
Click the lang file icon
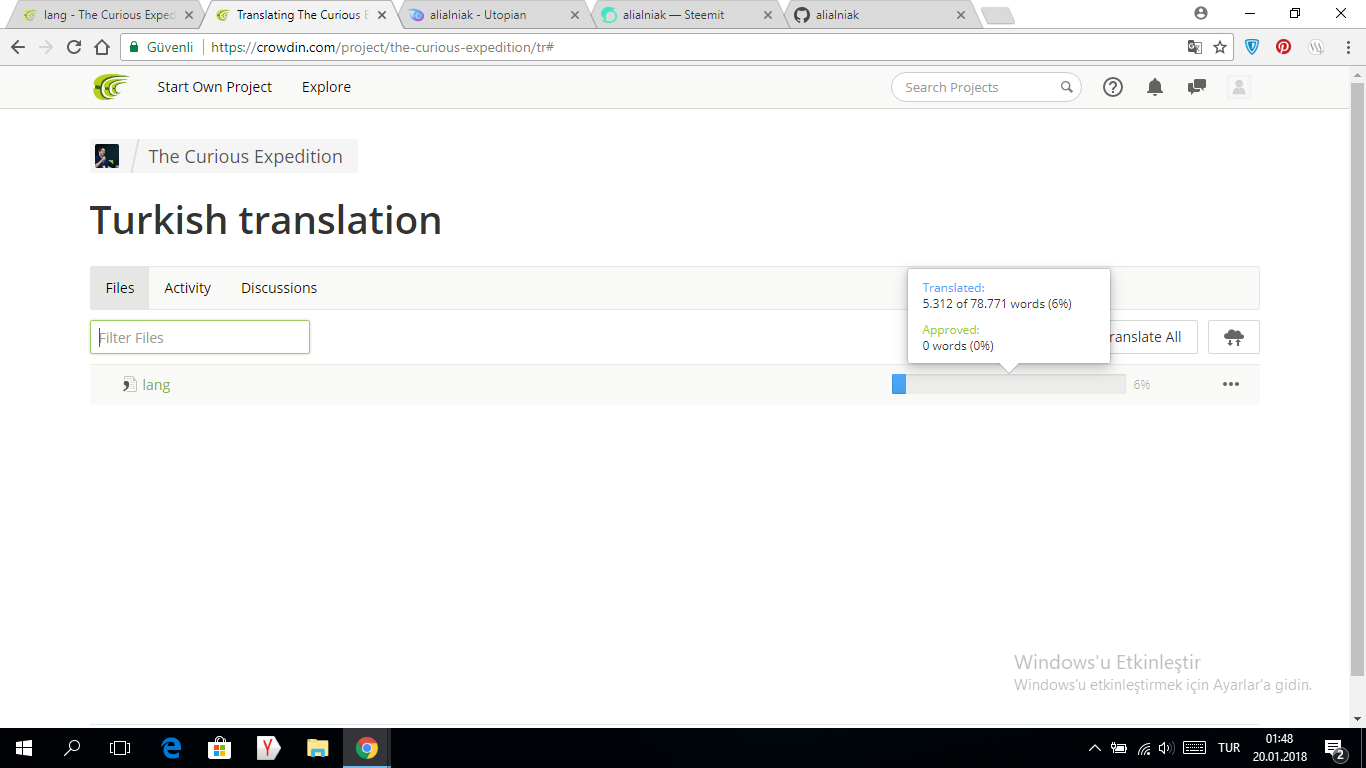coord(130,384)
